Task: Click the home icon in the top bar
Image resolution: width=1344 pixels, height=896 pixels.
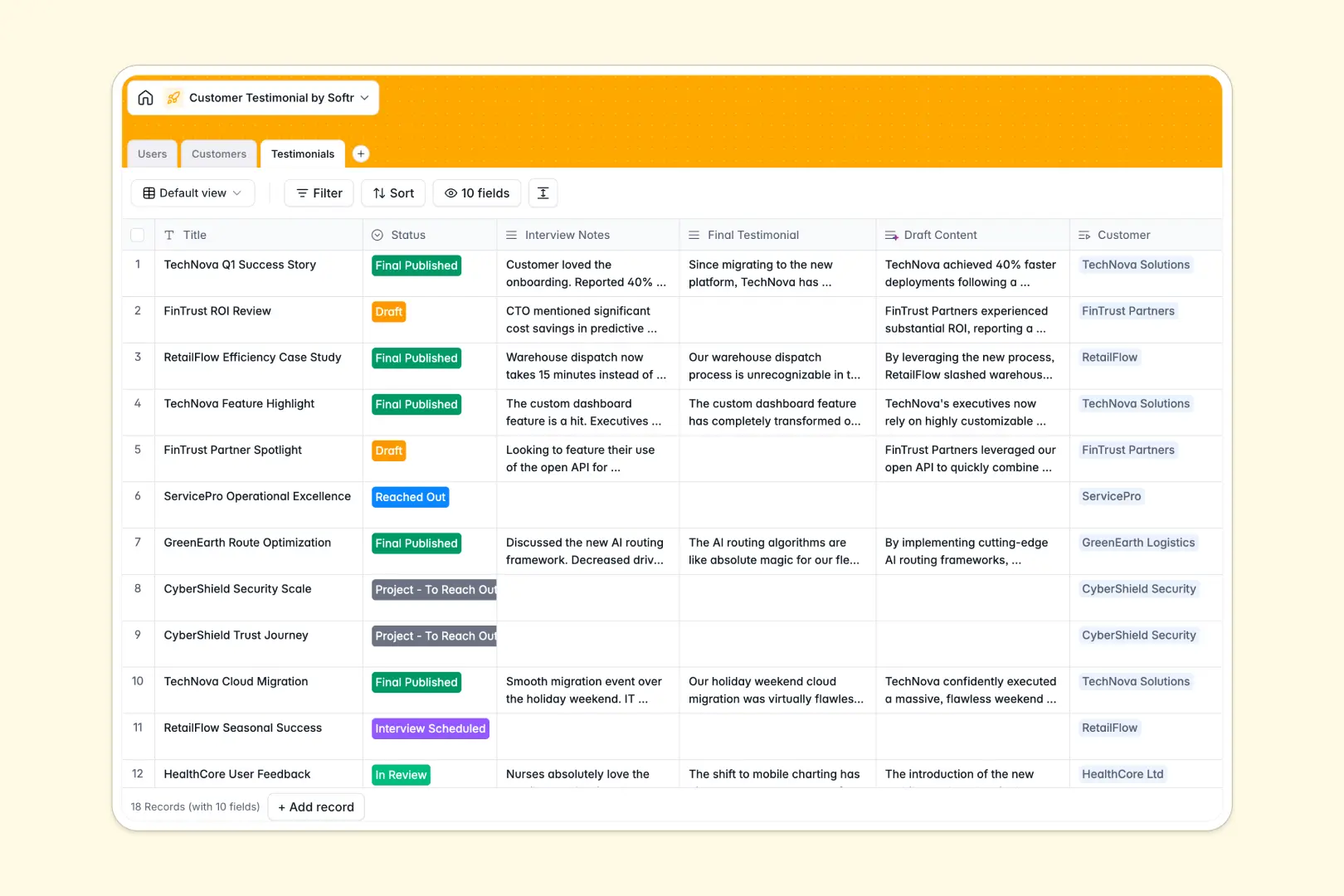Action: [x=146, y=97]
